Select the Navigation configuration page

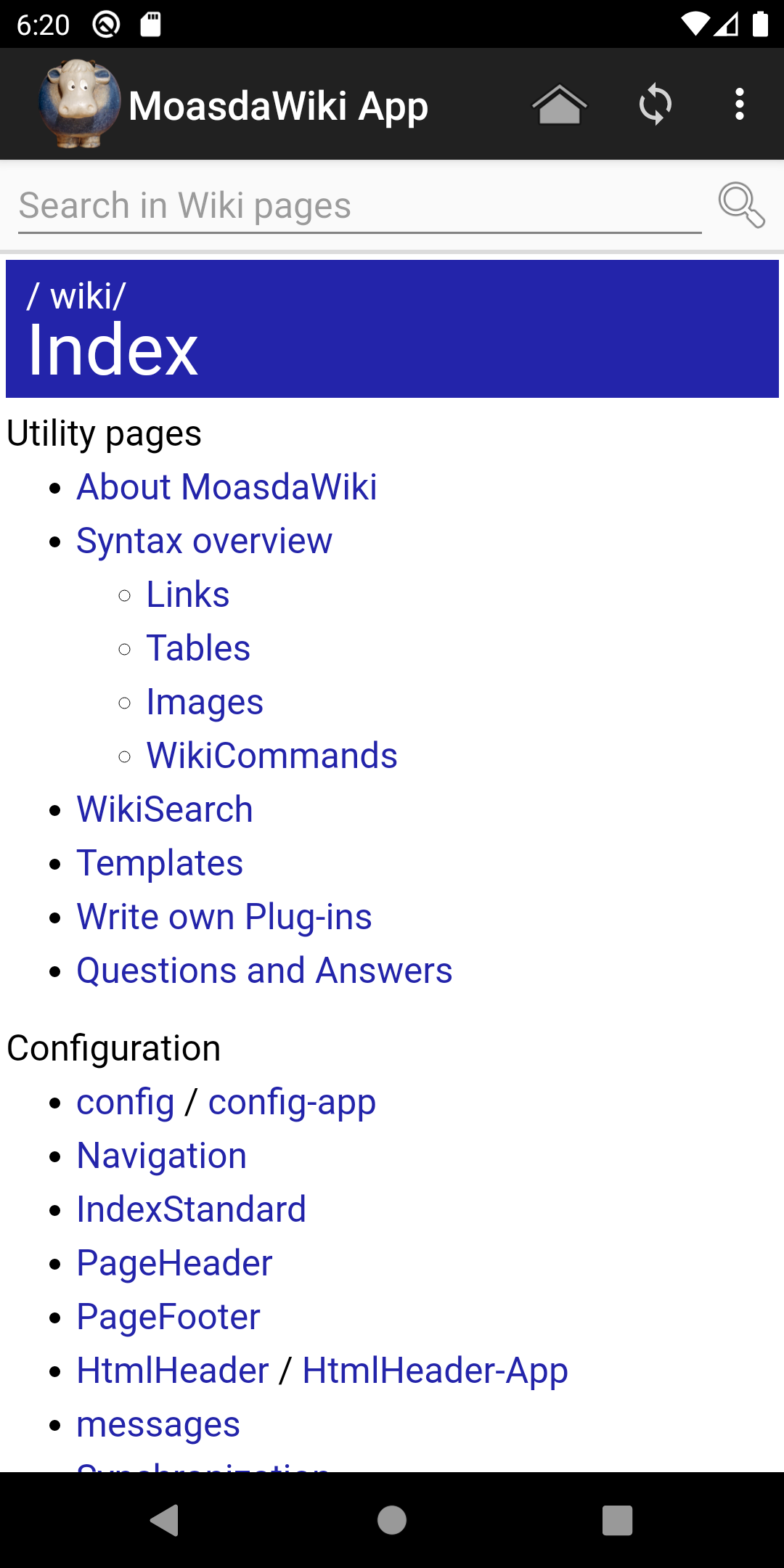point(161,1156)
